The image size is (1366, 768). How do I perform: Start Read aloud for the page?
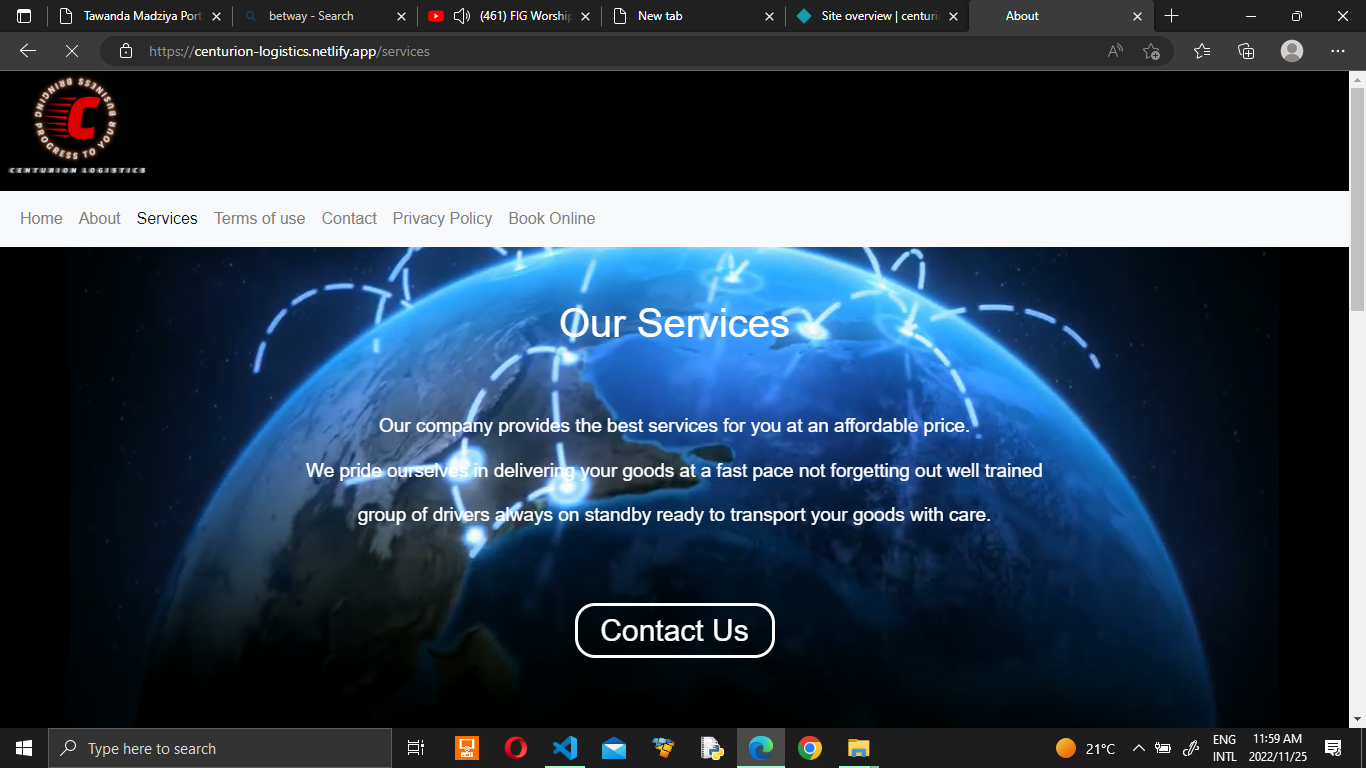tap(1113, 51)
